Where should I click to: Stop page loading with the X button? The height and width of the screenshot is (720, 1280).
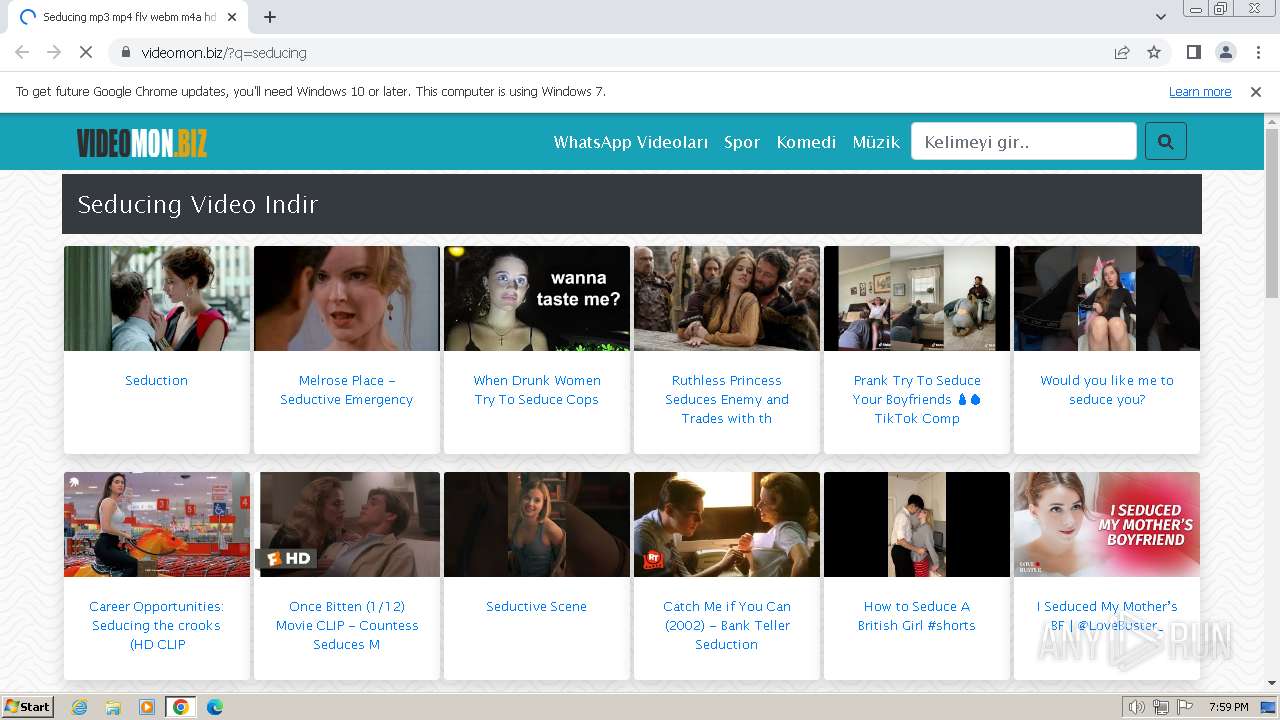[x=86, y=52]
